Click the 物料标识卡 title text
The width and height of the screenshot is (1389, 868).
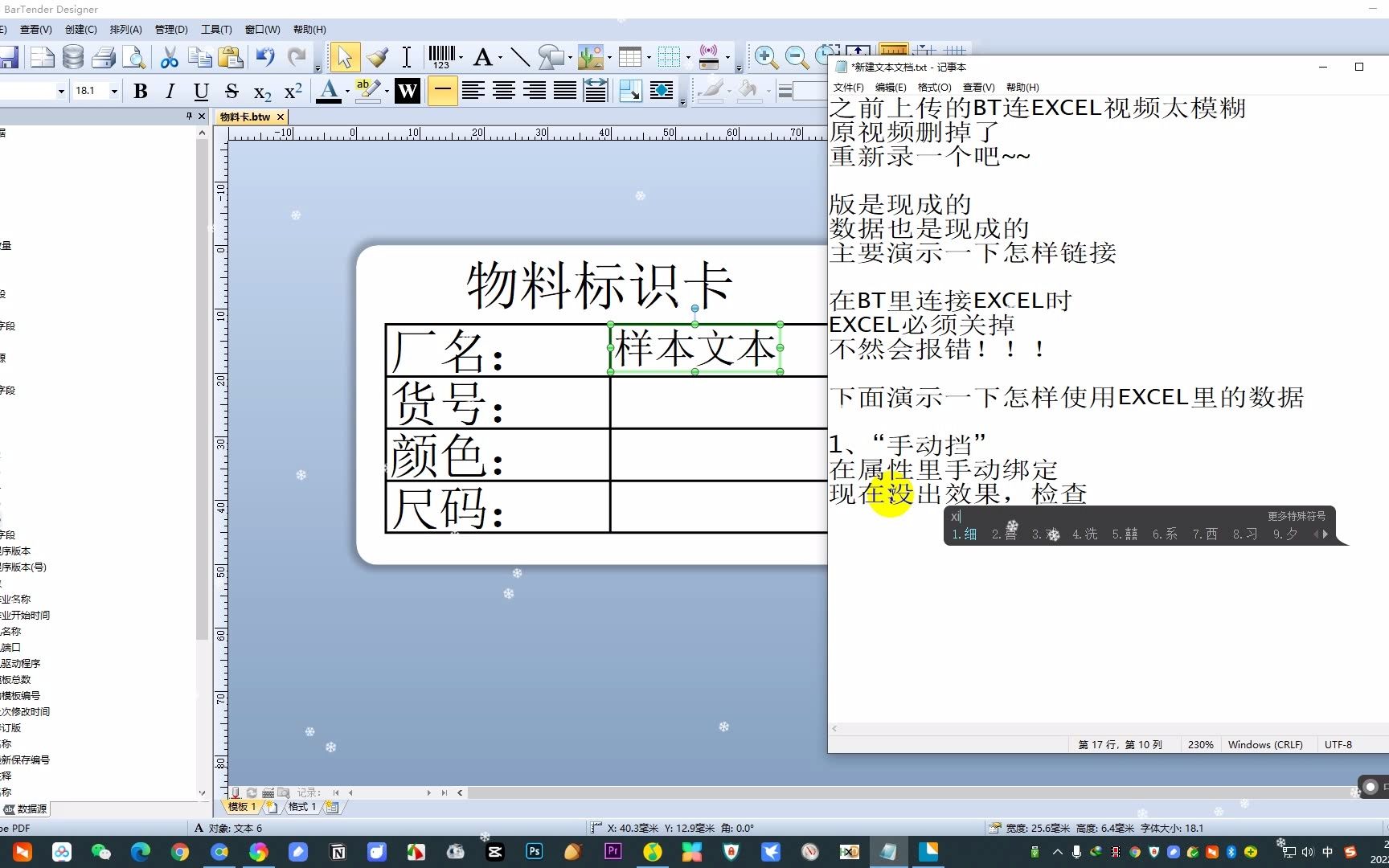click(x=600, y=285)
